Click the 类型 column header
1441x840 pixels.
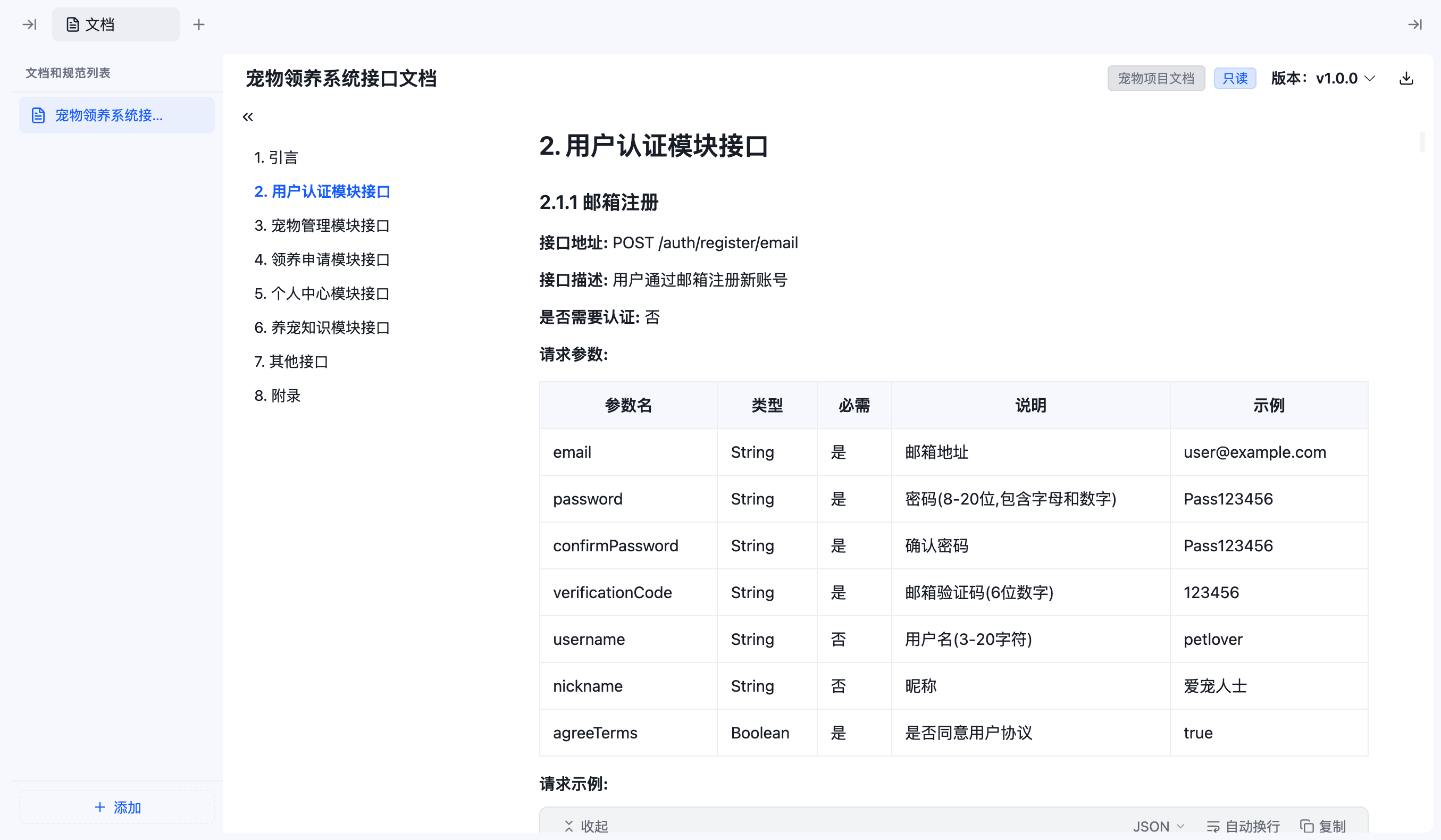coord(767,406)
